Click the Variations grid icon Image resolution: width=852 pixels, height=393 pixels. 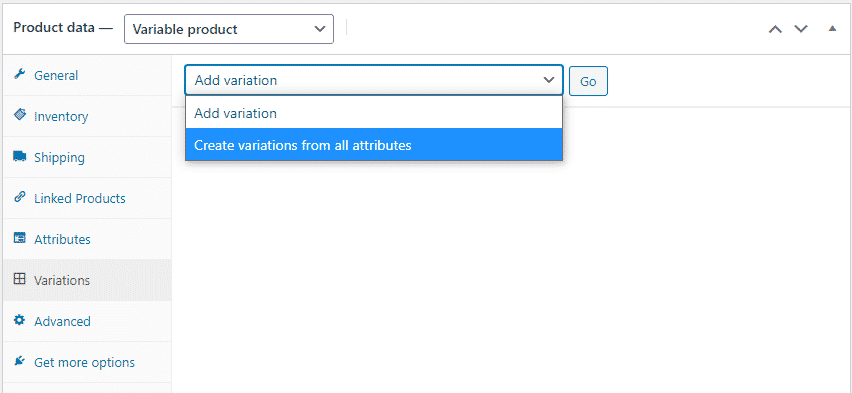[x=20, y=279]
